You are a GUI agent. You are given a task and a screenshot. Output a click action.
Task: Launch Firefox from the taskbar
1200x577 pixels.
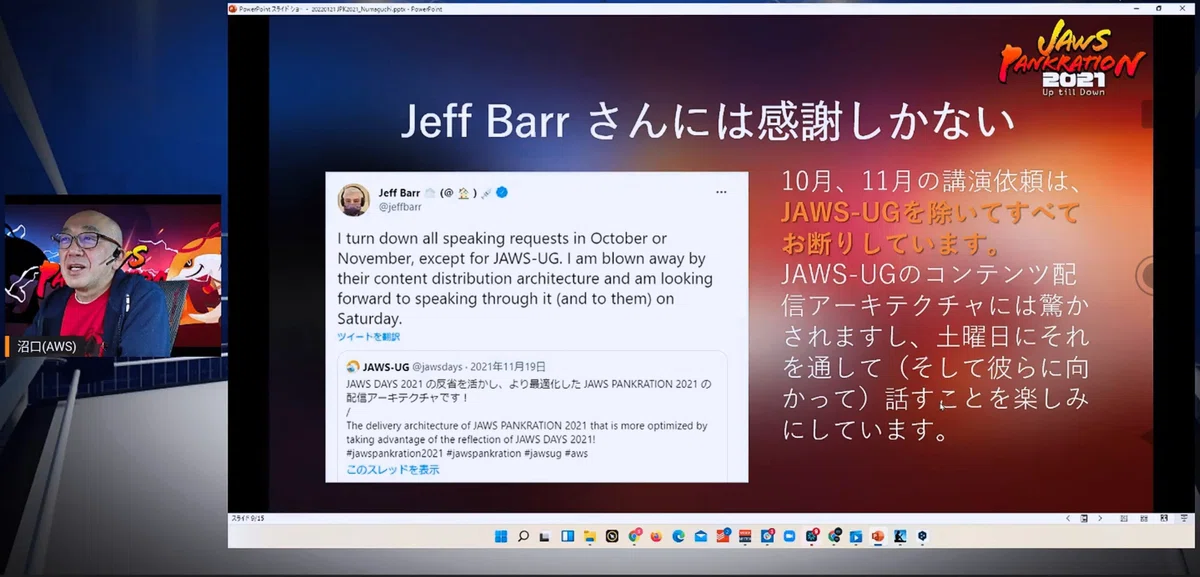[656, 537]
